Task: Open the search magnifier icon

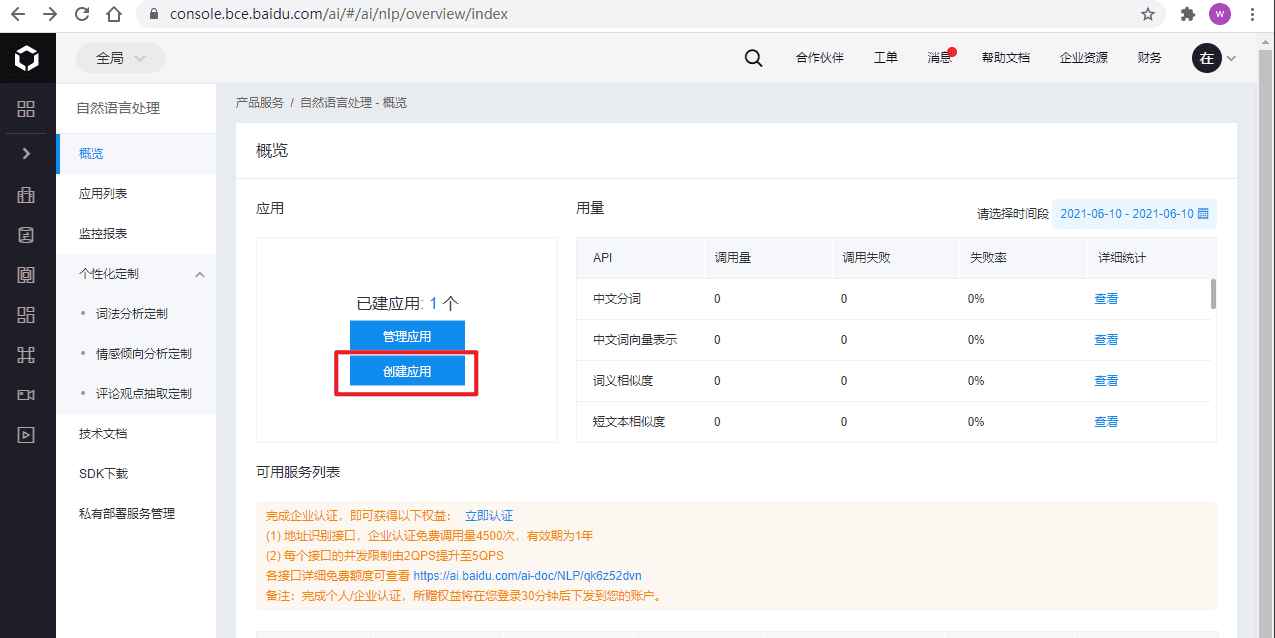Action: click(x=753, y=58)
